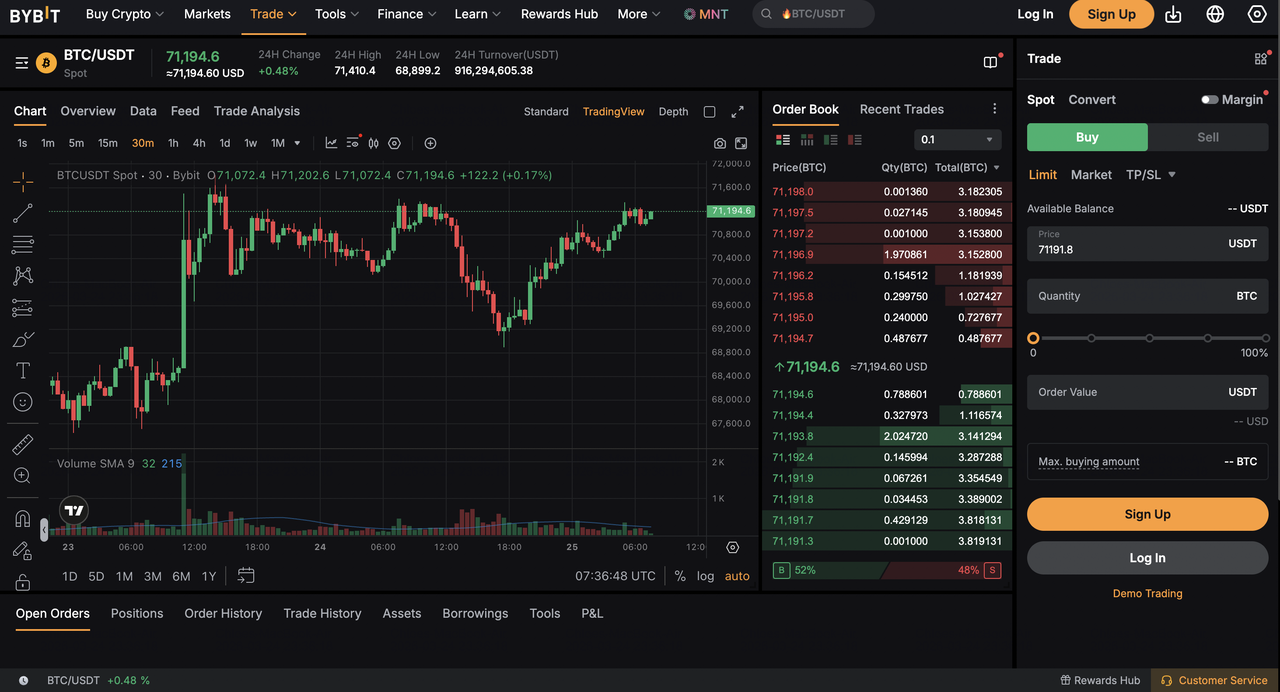Toggle the magnet snap mode icon
Viewport: 1280px width, 692px height.
point(22,518)
